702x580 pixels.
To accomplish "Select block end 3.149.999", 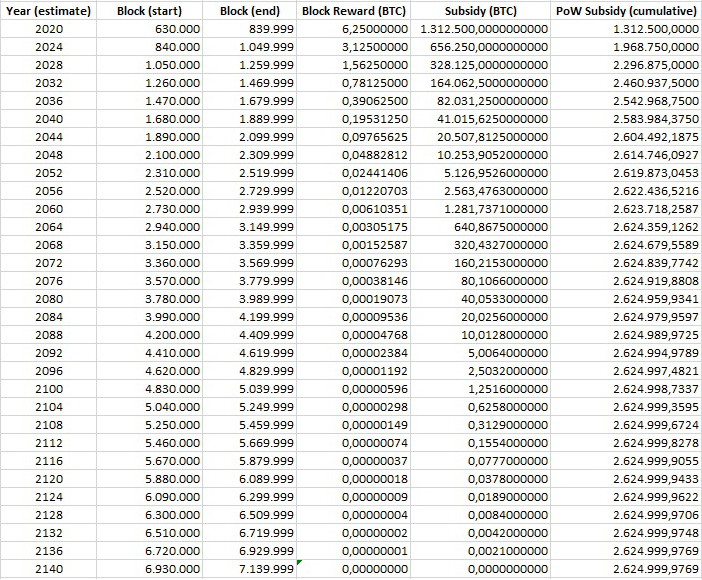I will coord(249,227).
